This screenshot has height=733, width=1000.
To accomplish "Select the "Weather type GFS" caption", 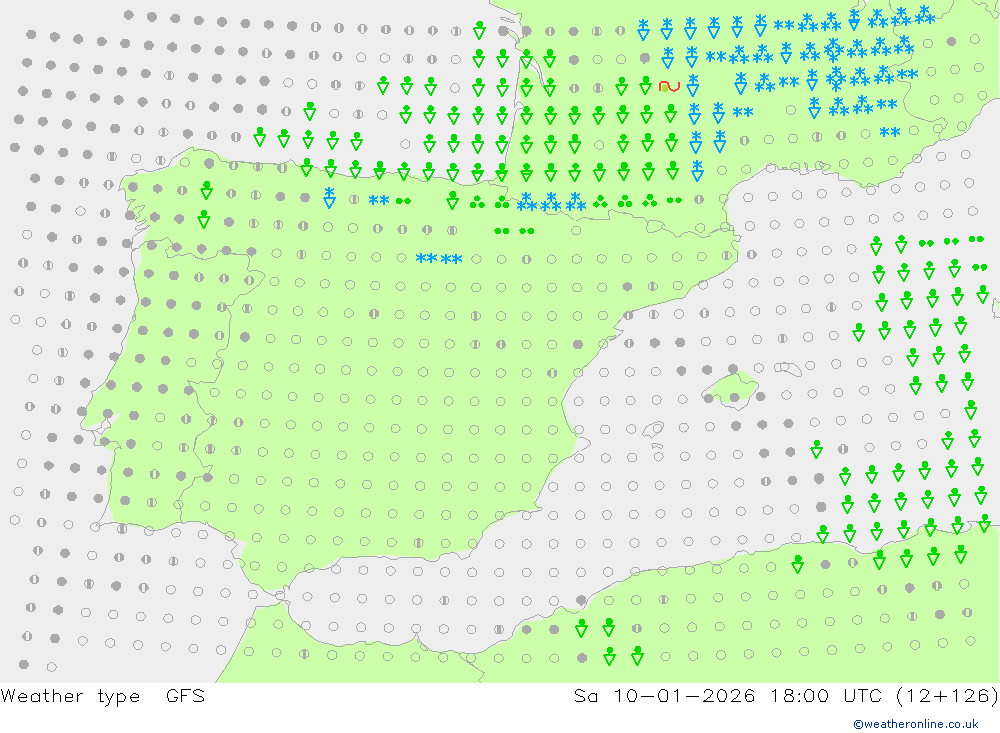I will pos(103,696).
